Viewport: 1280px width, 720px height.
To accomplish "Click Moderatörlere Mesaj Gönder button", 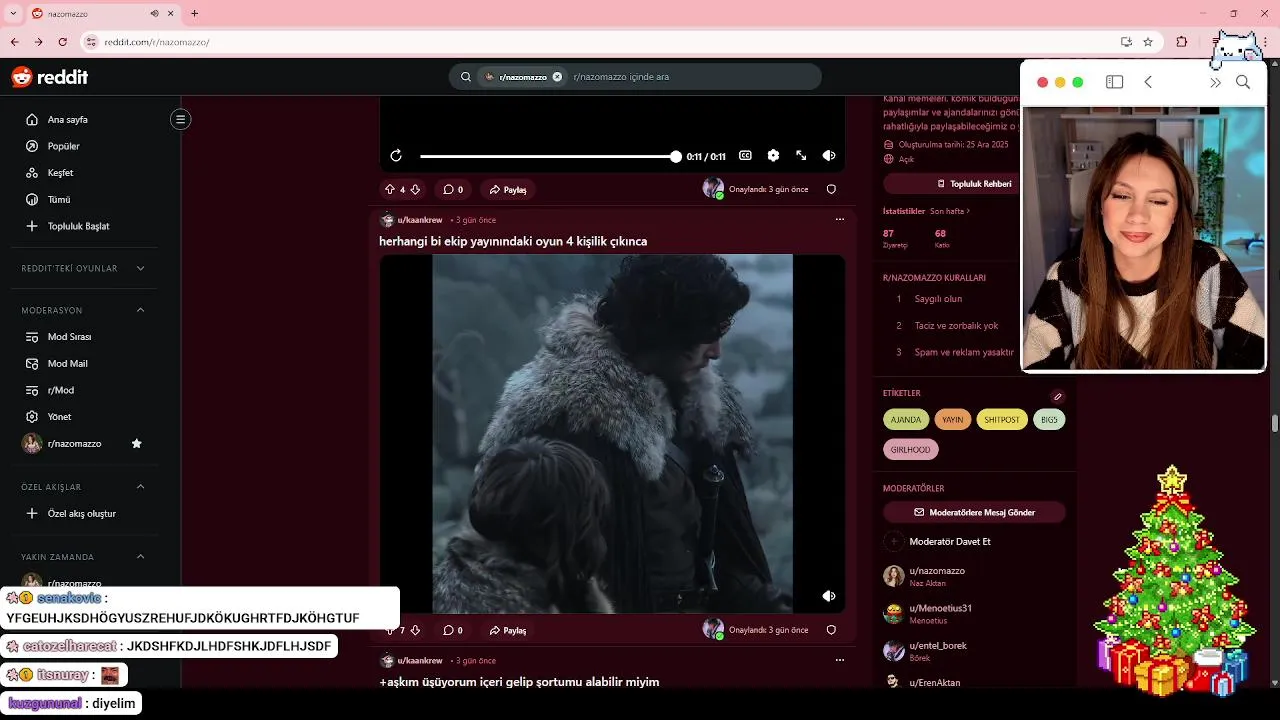I will pyautogui.click(x=974, y=512).
